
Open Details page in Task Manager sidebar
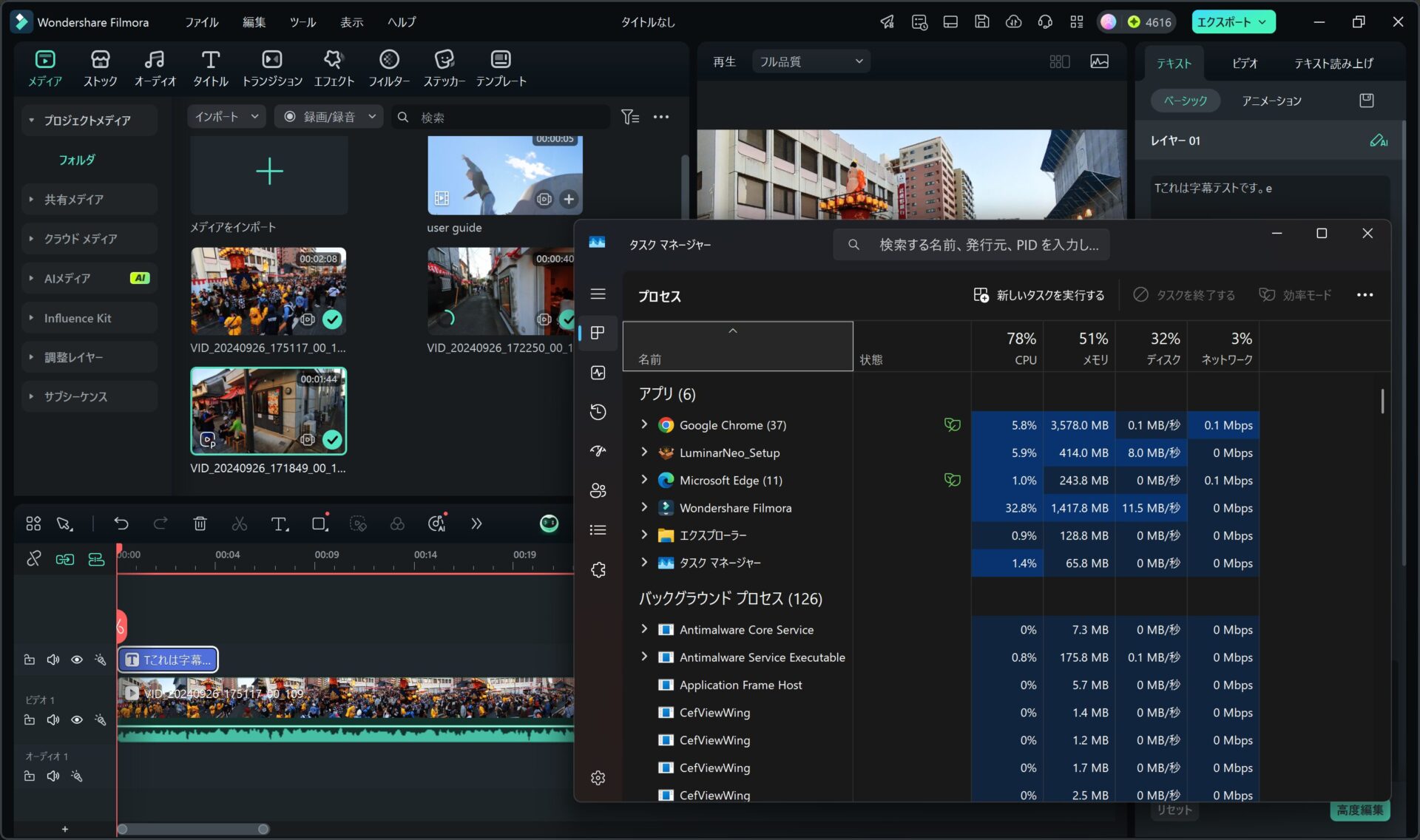pos(598,530)
